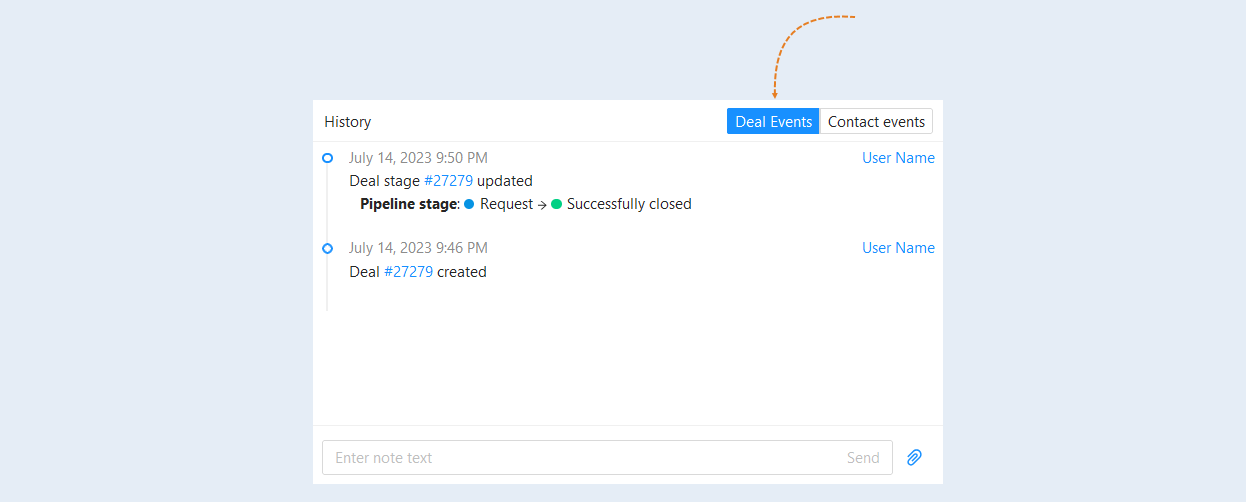
Task: Click the green Successfully closed stage dot
Action: [556, 204]
